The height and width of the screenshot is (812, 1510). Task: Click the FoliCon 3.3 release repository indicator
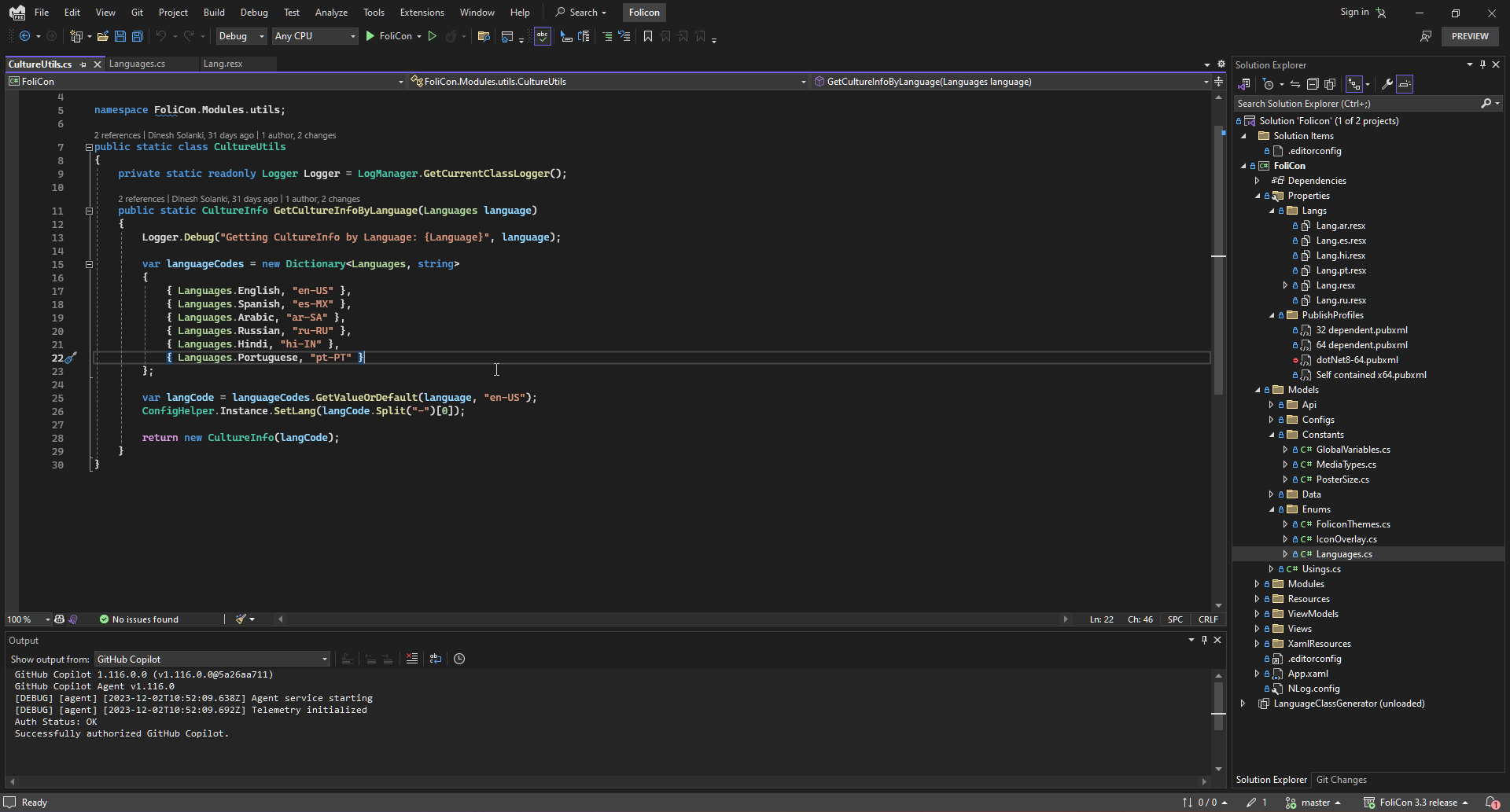pos(1416,803)
